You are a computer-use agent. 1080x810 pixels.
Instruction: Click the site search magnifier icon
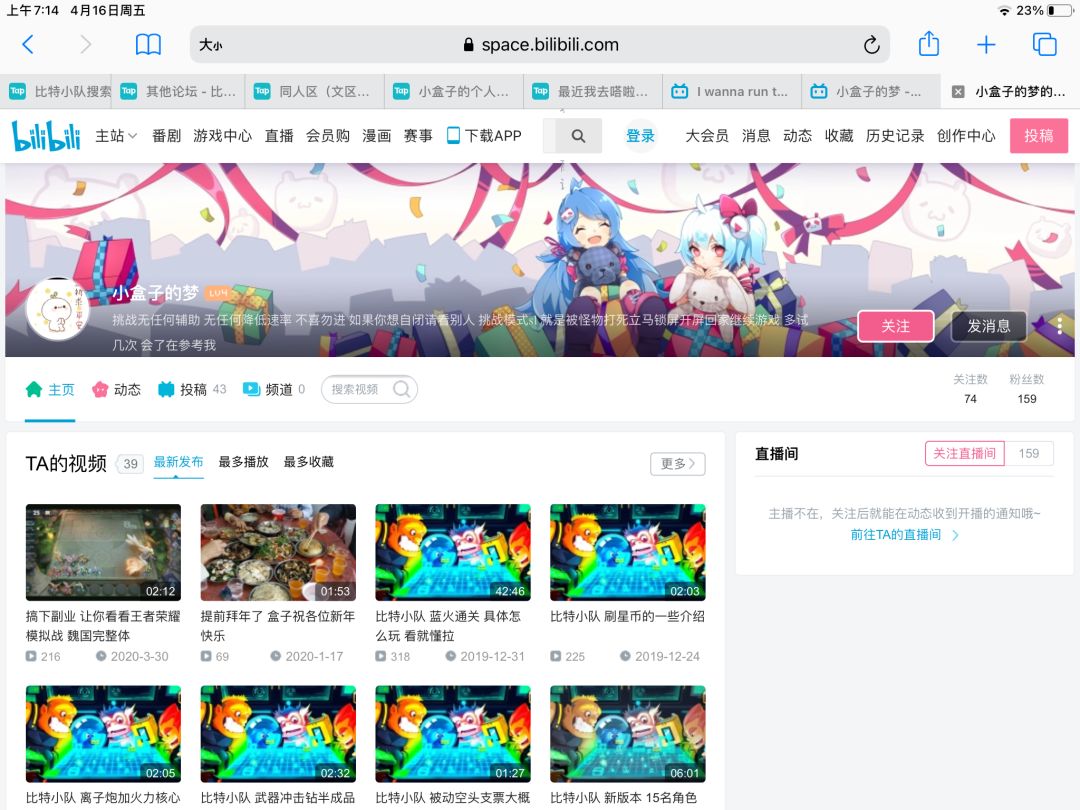click(579, 136)
